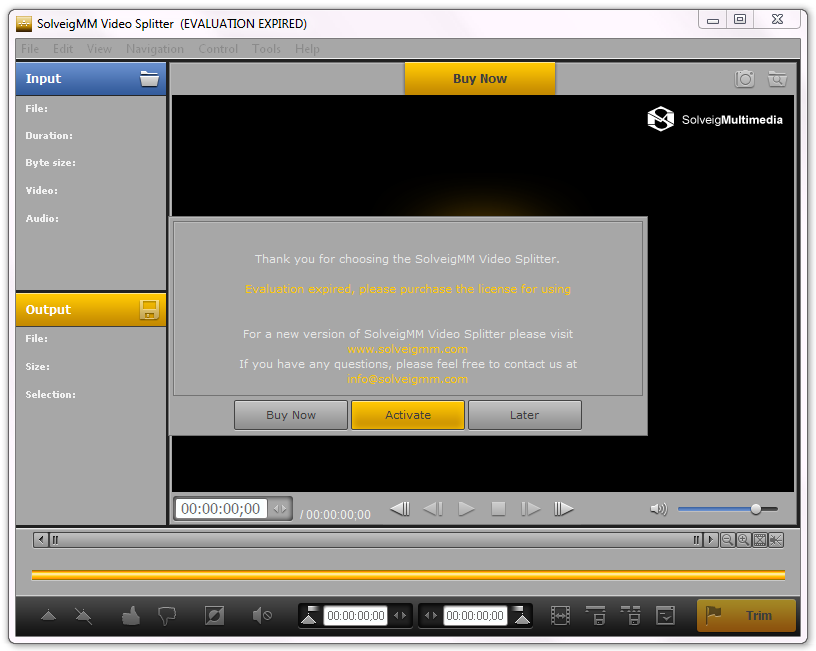This screenshot has width=816, height=651.
Task: Play the video
Action: tap(466, 508)
